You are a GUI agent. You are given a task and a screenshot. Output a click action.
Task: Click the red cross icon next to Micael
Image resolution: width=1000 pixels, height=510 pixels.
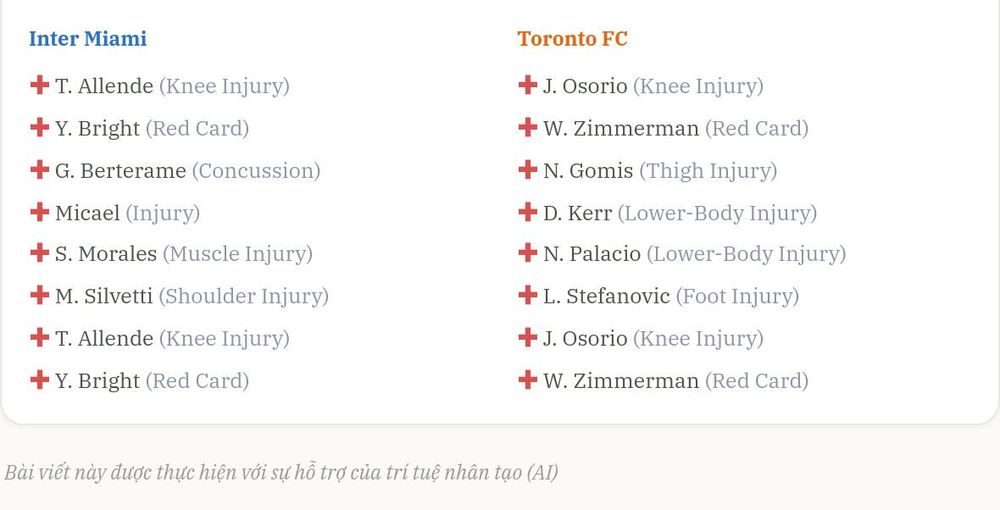tap(40, 212)
